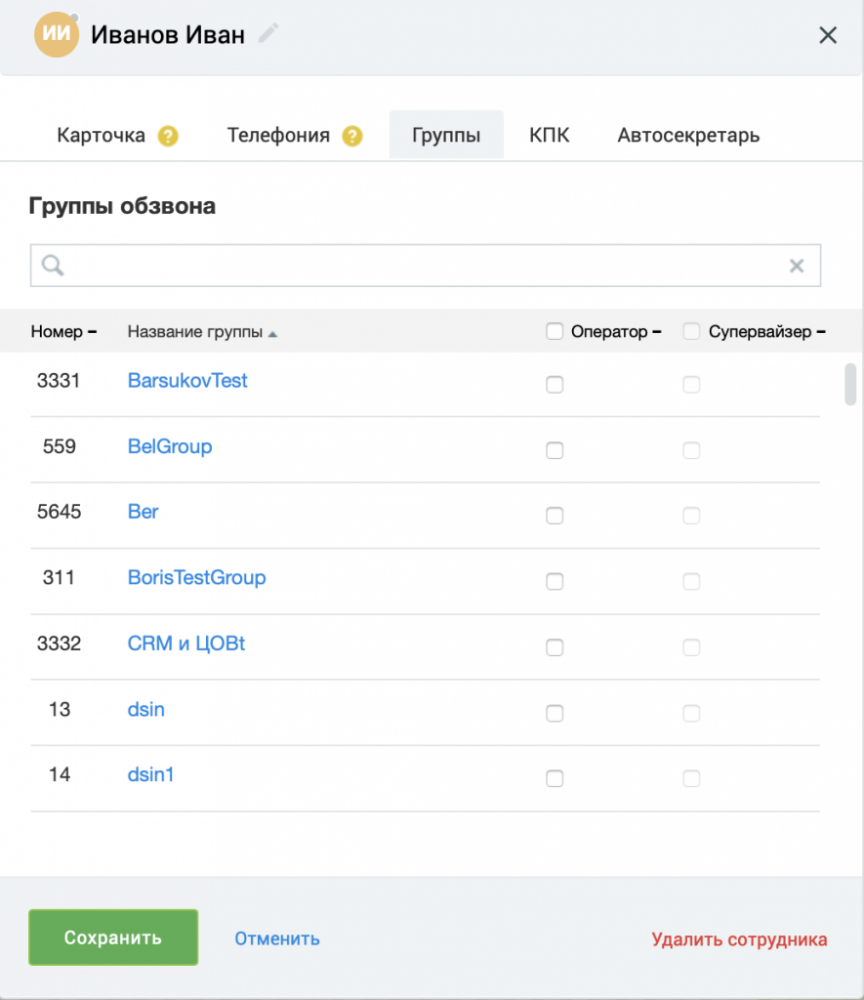Click the pencil icon to edit employee name
The image size is (864, 1000).
pos(268,33)
